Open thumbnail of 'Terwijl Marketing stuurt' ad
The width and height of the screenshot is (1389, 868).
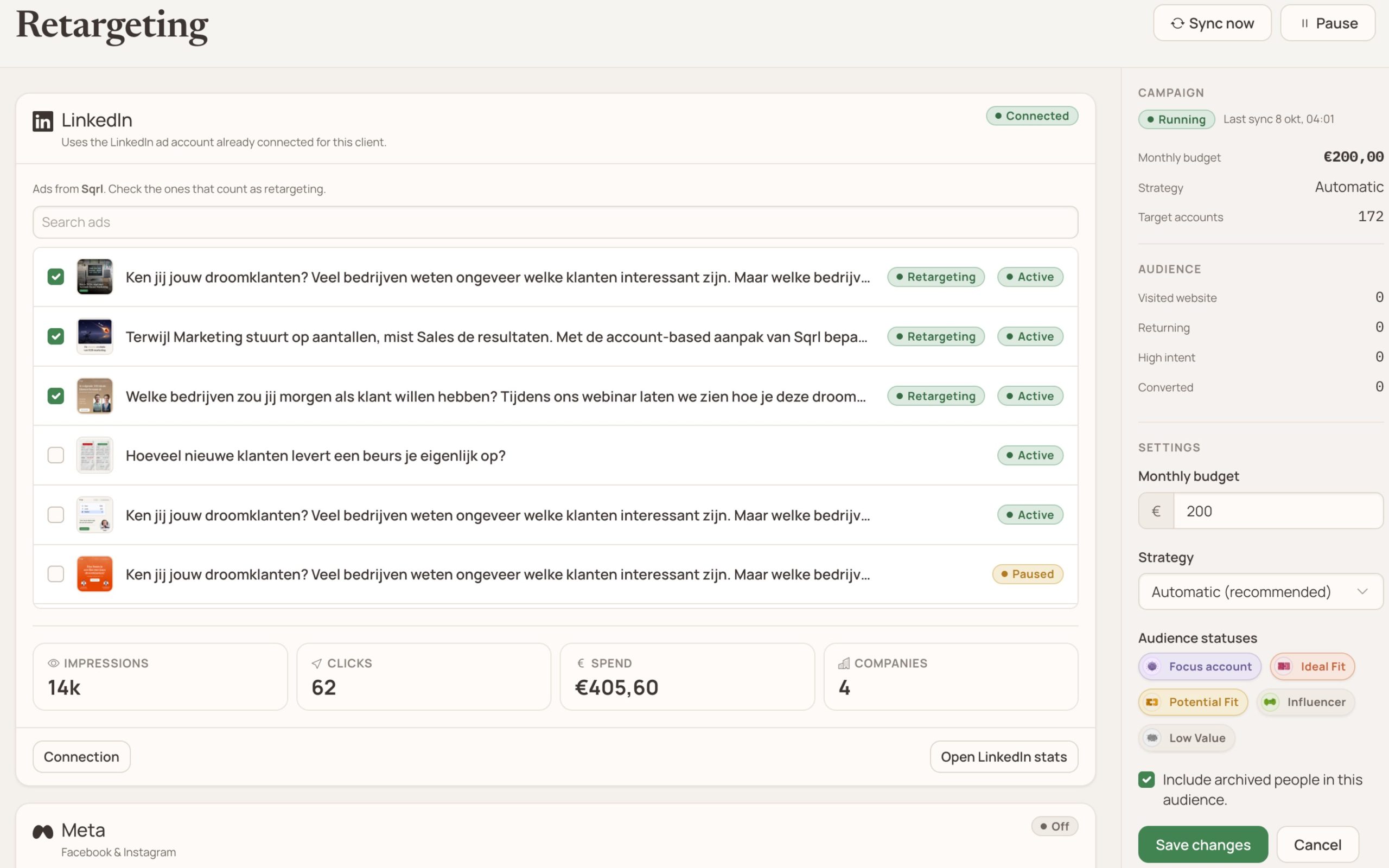[95, 336]
